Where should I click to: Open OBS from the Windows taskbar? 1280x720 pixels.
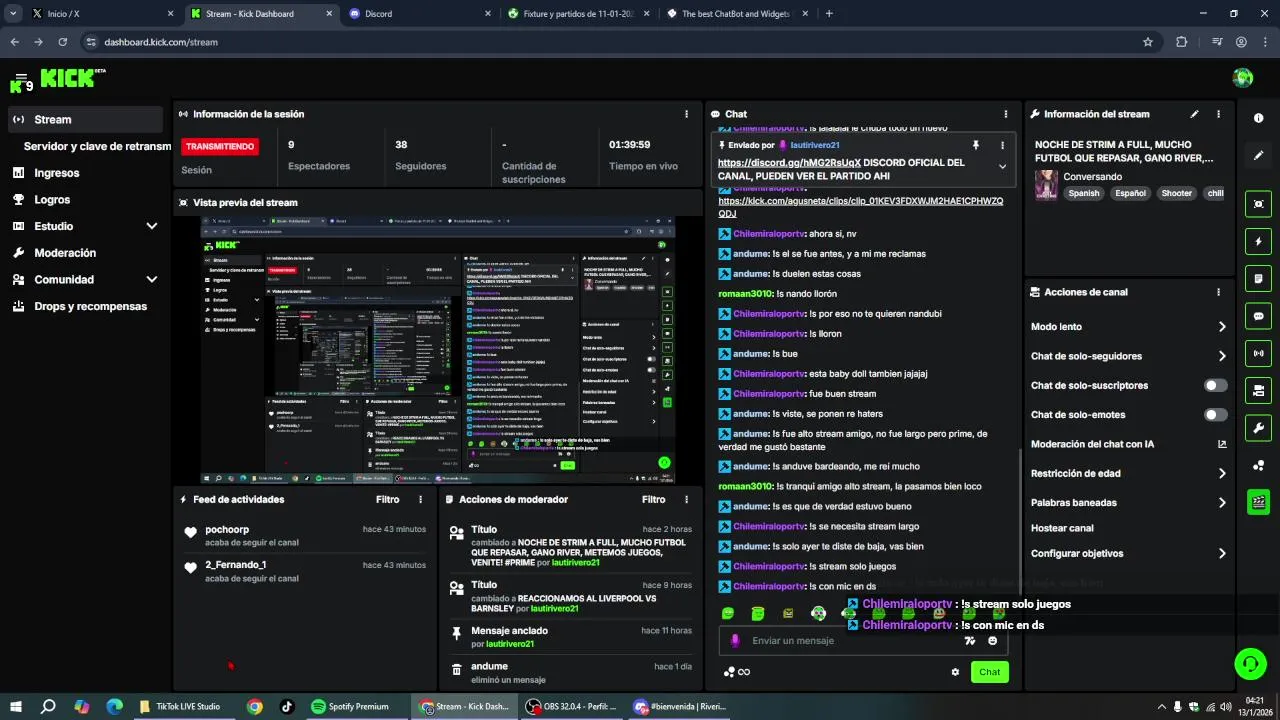coord(571,706)
